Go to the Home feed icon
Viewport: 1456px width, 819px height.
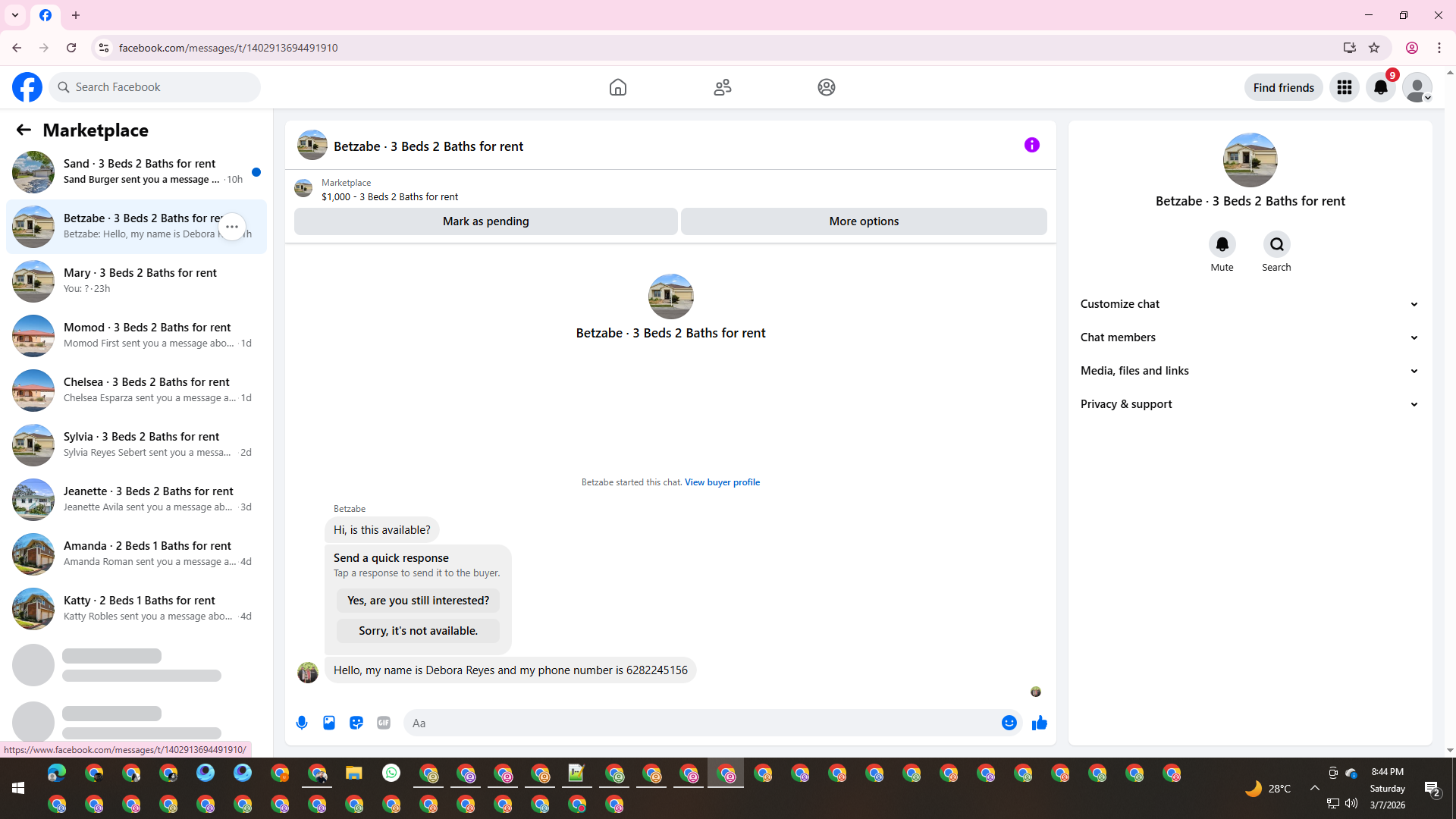point(618,87)
